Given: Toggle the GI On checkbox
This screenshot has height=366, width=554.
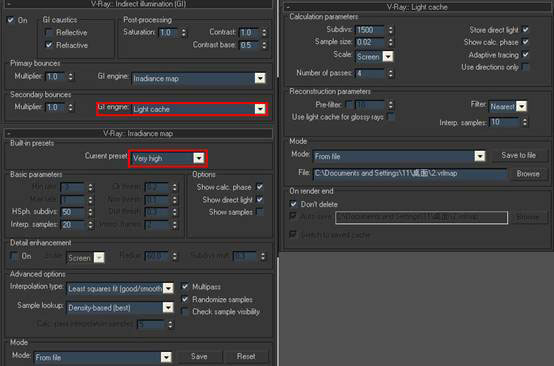Looking at the screenshot, I should click(11, 20).
